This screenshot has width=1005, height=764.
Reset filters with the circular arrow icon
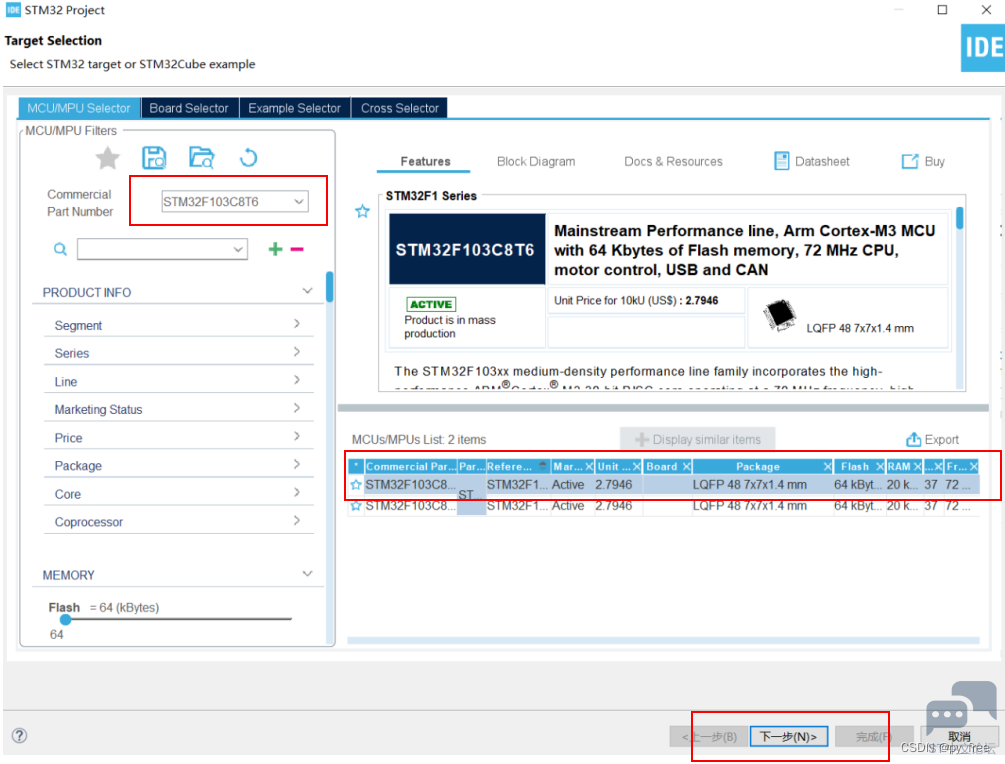[x=248, y=158]
